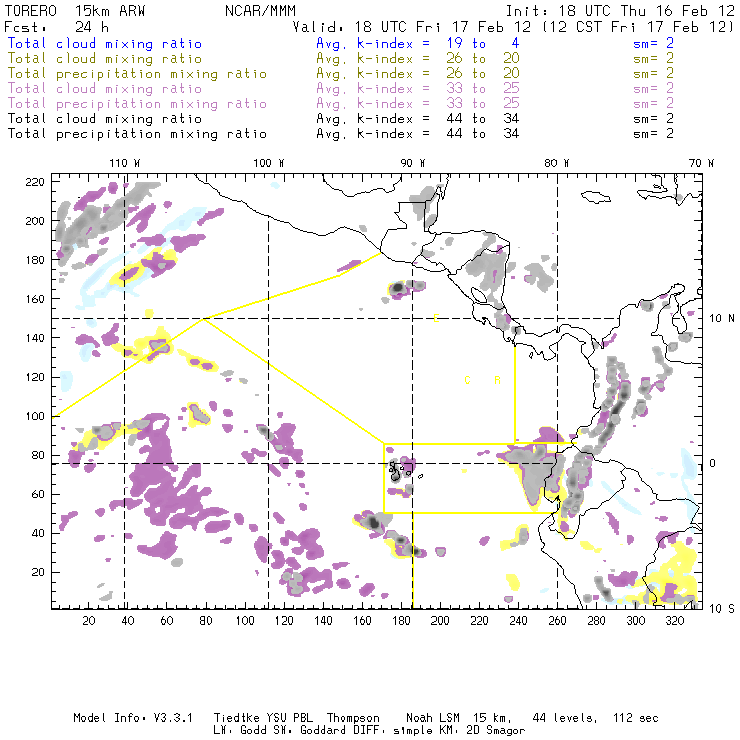Click '300' on the horizontal axis
This screenshot has width=740, height=740.
(636, 621)
